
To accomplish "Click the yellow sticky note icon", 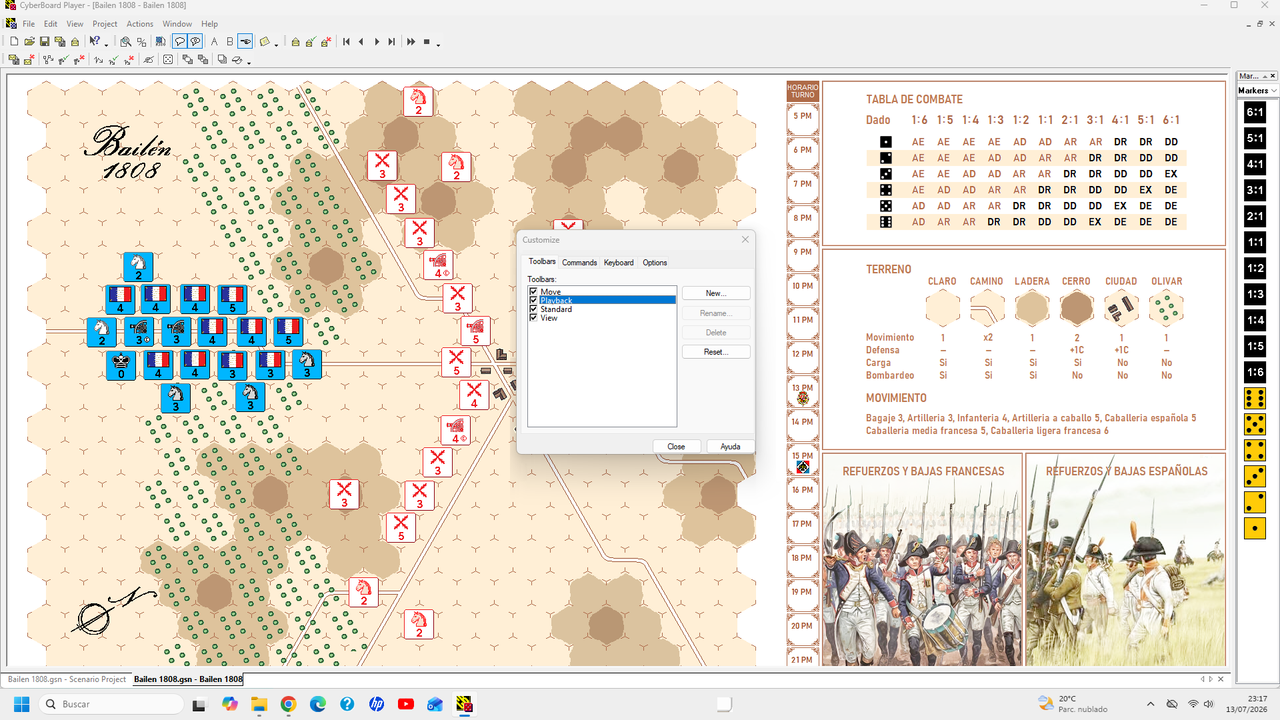I will tap(265, 41).
